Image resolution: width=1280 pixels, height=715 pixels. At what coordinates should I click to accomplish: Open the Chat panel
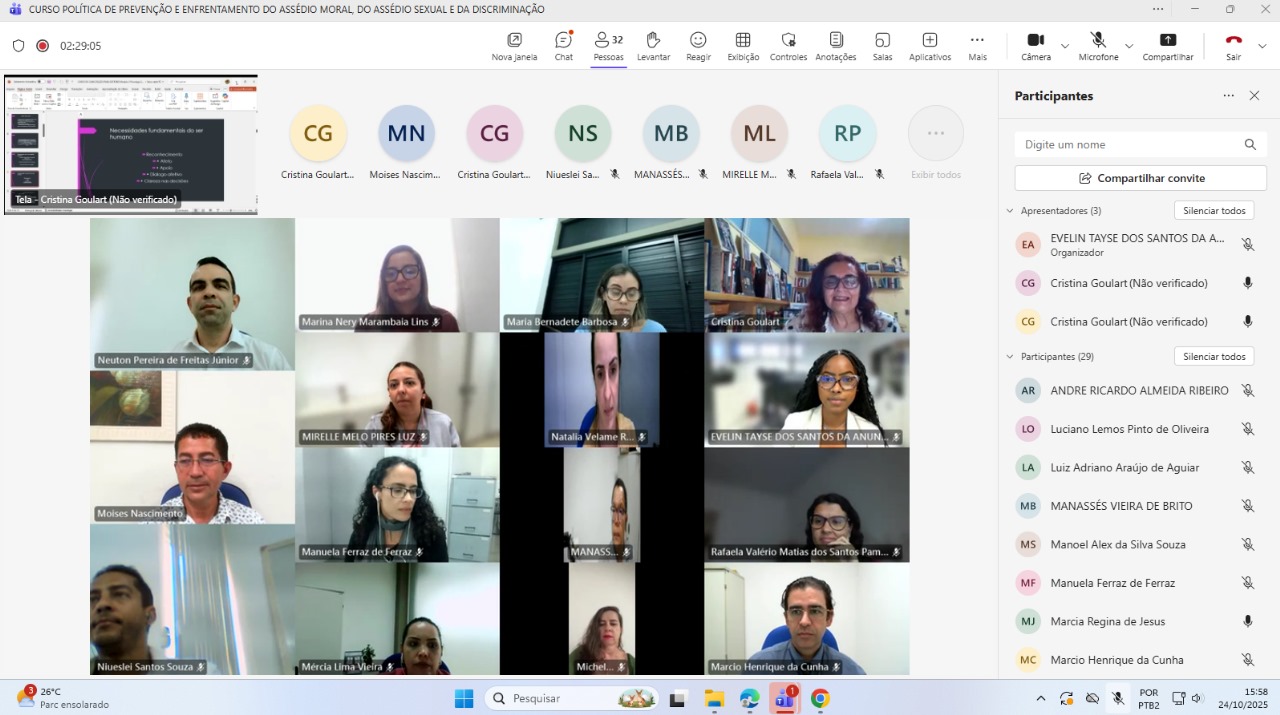coord(564,45)
